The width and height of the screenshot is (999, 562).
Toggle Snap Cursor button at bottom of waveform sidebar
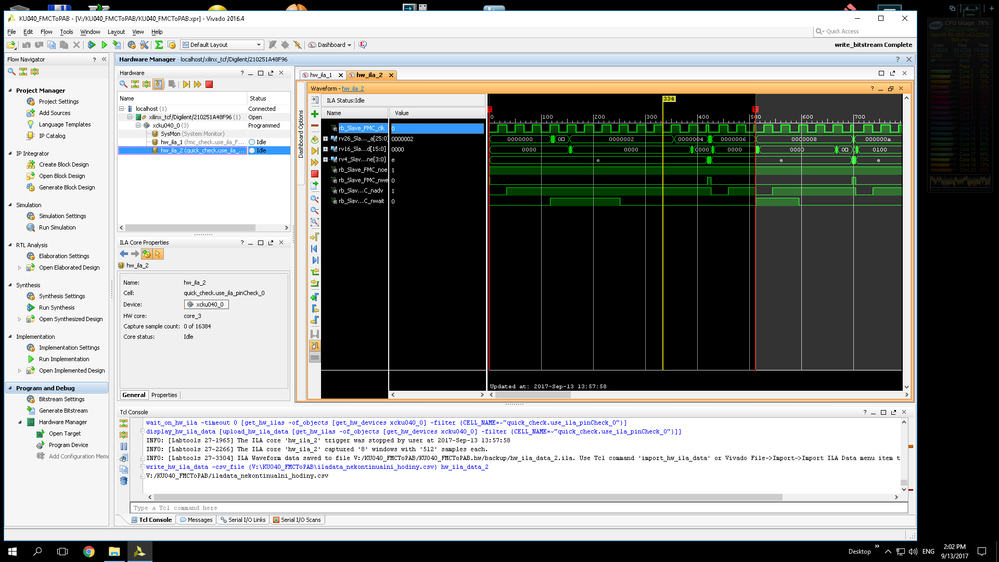315,345
